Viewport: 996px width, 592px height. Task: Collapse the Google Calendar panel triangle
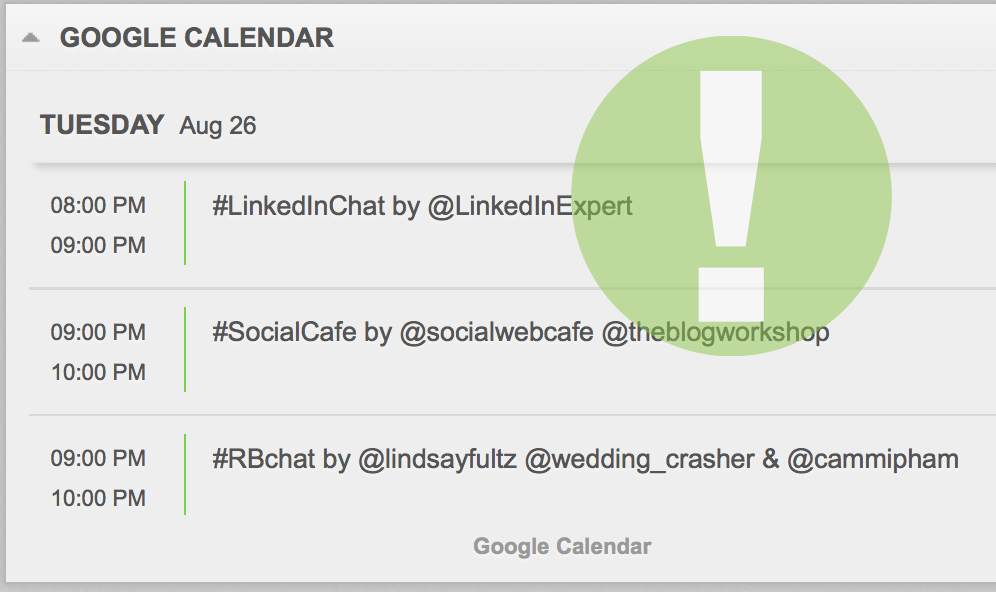pos(31,38)
